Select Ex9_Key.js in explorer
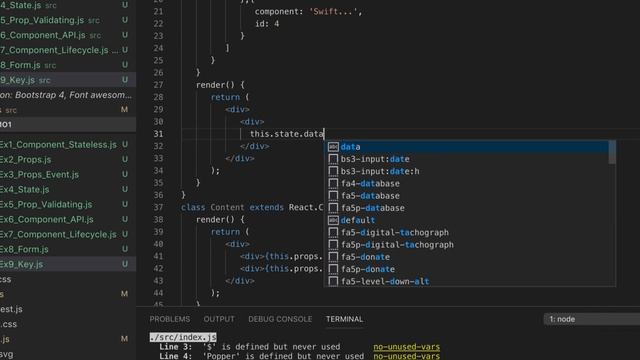Image resolution: width=640 pixels, height=360 pixels. 68,264
